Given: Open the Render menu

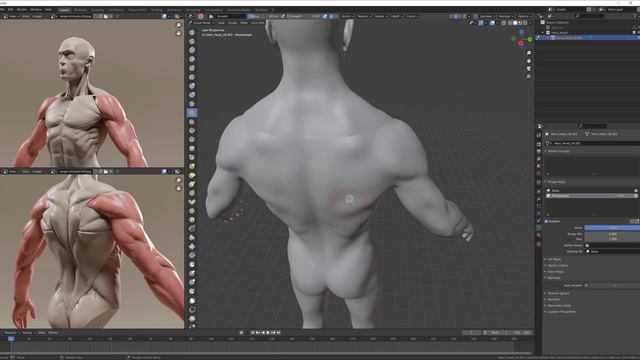Looking at the screenshot, I should [x=22, y=9].
